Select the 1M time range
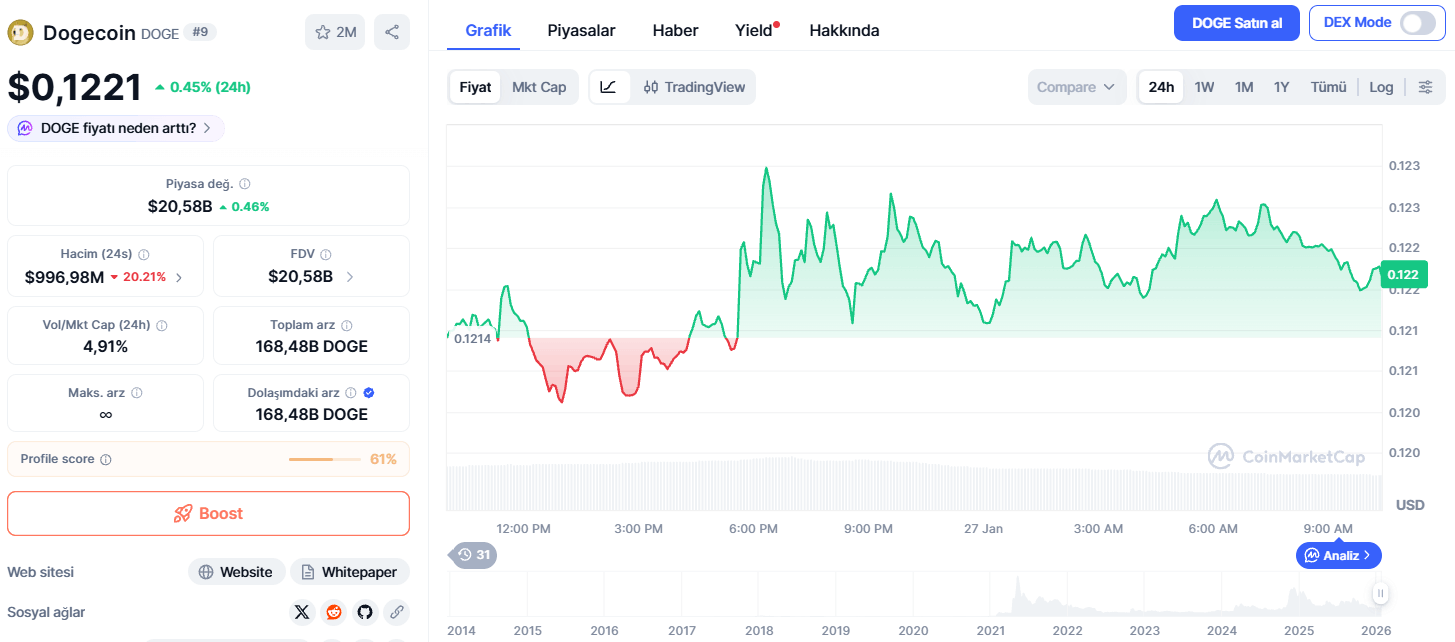Image resolution: width=1455 pixels, height=642 pixels. coord(1244,87)
